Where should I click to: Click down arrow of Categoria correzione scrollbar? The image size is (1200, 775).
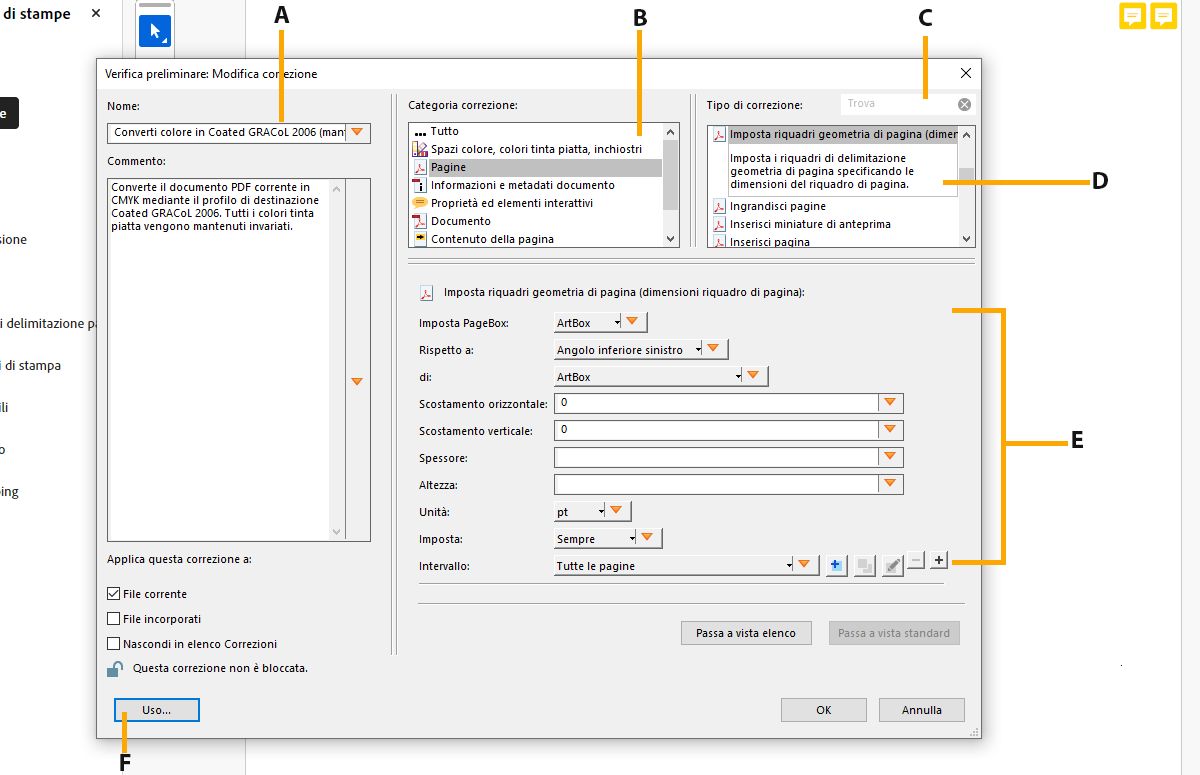click(x=671, y=239)
